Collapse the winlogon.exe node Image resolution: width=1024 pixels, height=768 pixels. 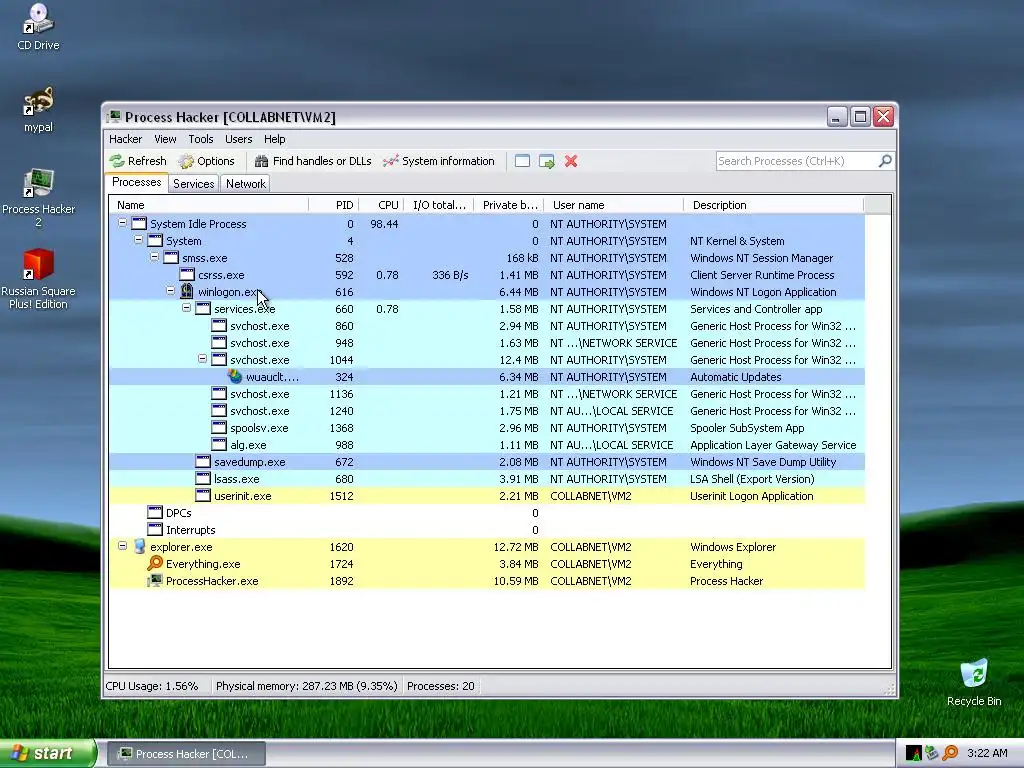pyautogui.click(x=170, y=291)
